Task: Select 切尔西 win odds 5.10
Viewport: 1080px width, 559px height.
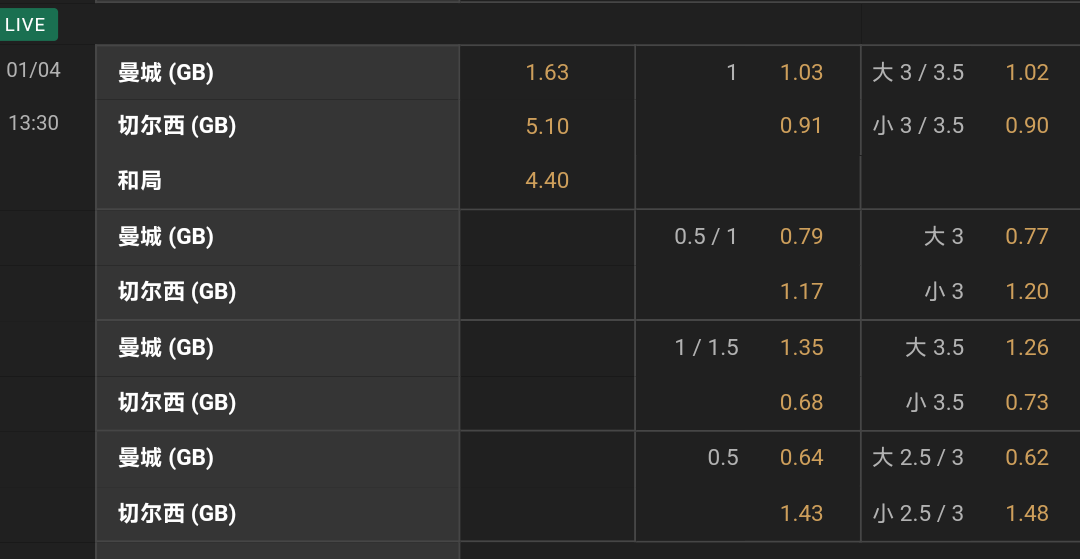Action: [x=547, y=126]
